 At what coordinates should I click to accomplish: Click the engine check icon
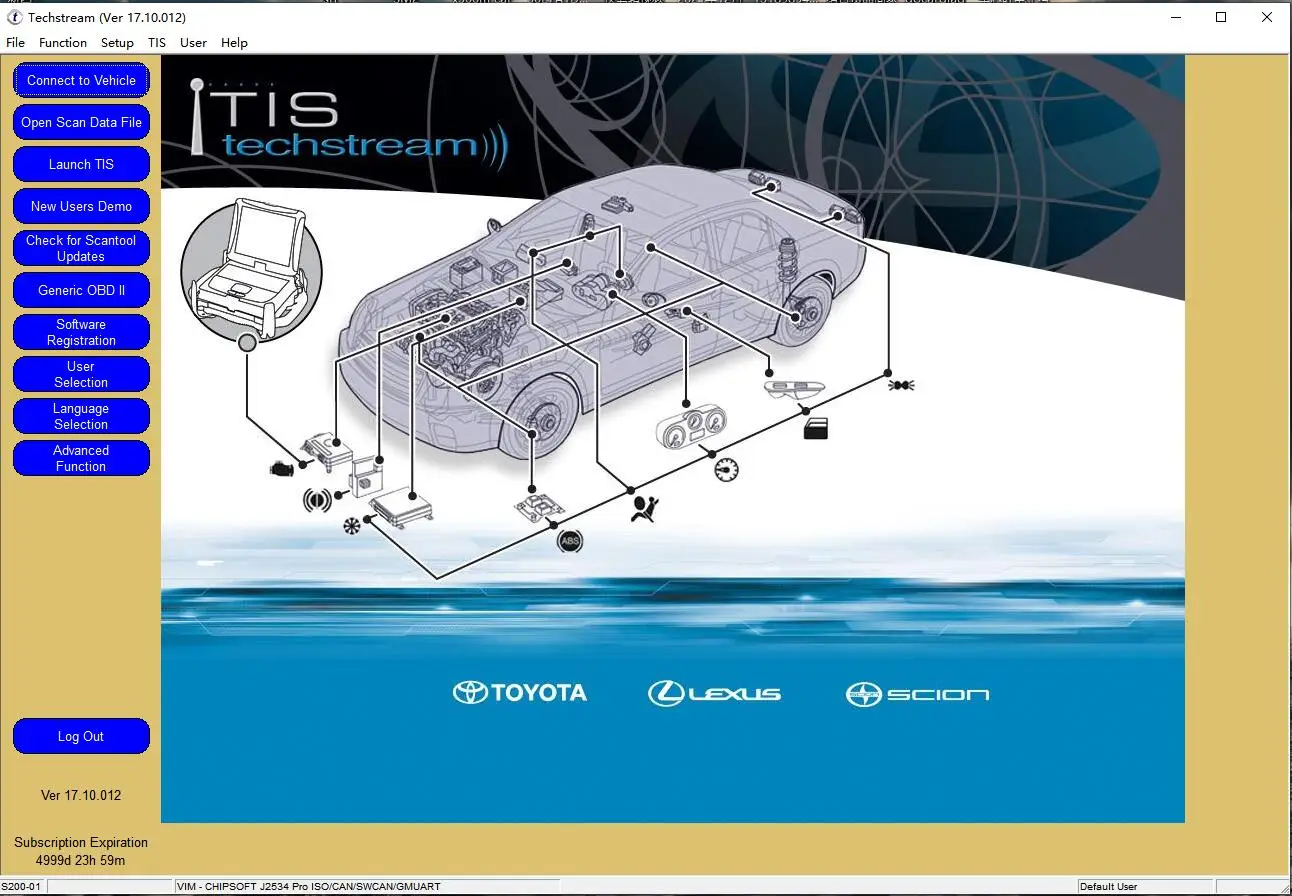pyautogui.click(x=281, y=467)
